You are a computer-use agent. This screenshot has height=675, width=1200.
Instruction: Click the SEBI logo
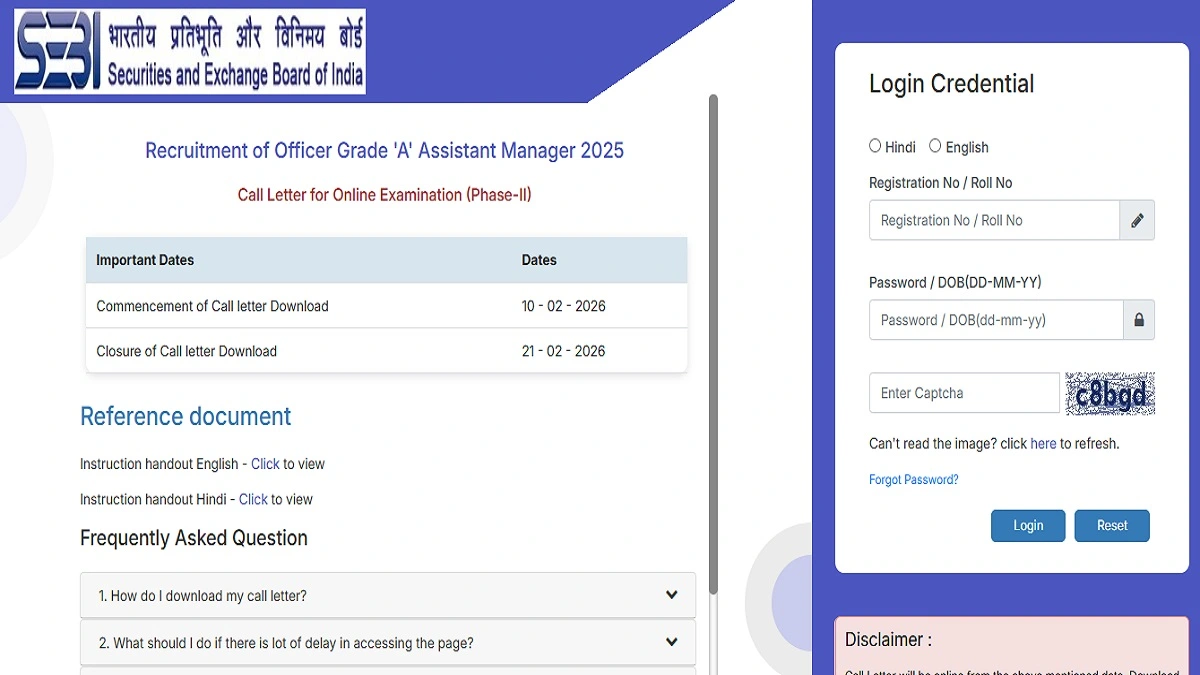click(x=60, y=52)
